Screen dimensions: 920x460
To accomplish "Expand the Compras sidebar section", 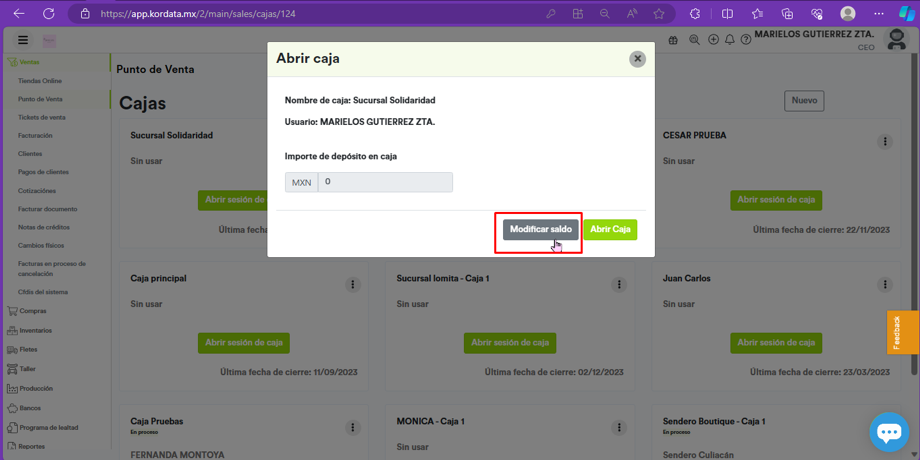I will [33, 311].
